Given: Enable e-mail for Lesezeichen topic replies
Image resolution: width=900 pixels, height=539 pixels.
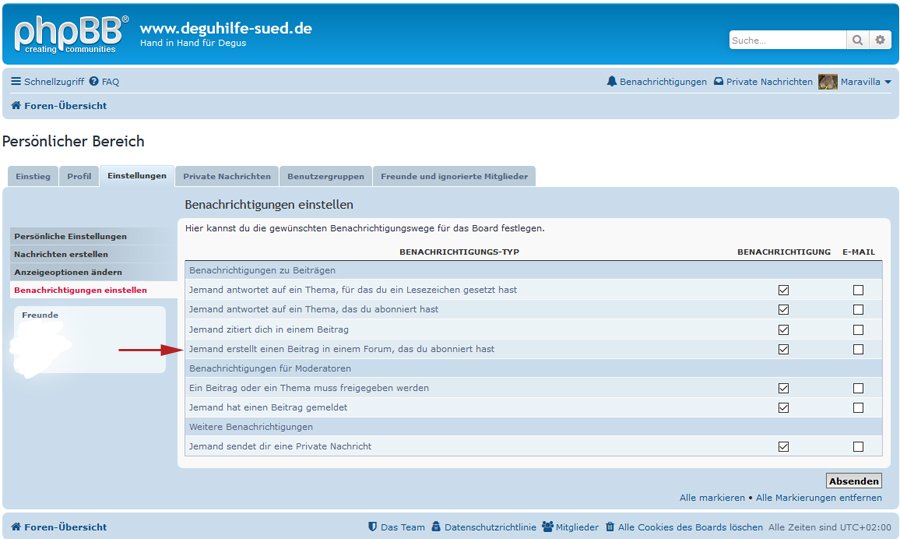Looking at the screenshot, I should point(858,290).
